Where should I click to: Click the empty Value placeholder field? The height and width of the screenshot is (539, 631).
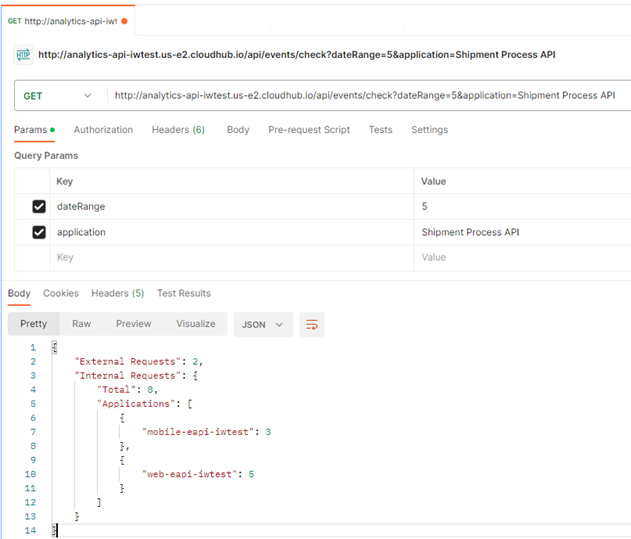pos(522,258)
